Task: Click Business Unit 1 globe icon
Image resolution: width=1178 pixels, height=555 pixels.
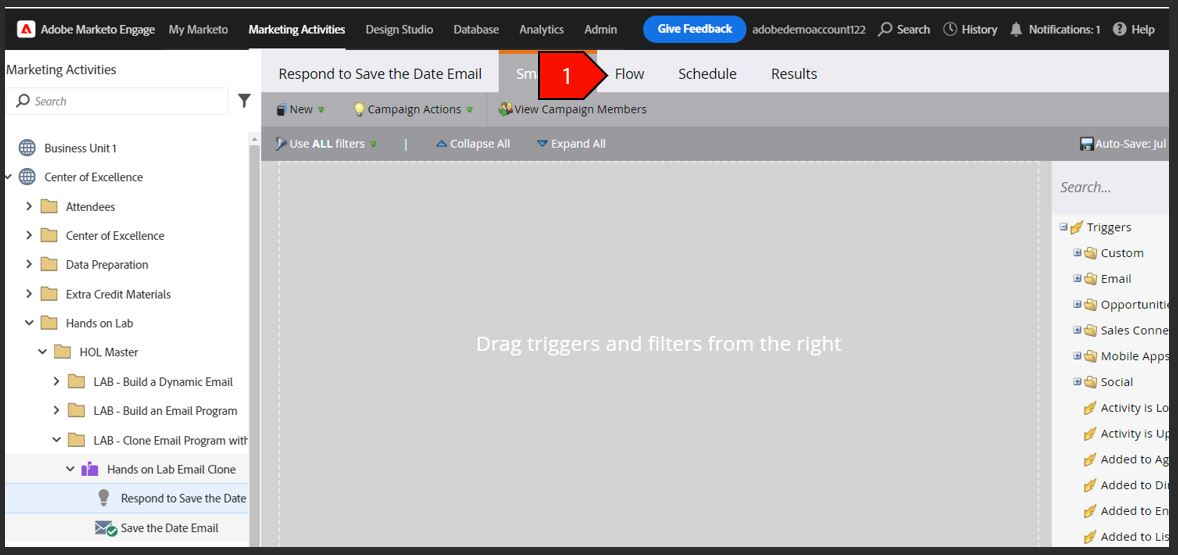Action: tap(27, 148)
